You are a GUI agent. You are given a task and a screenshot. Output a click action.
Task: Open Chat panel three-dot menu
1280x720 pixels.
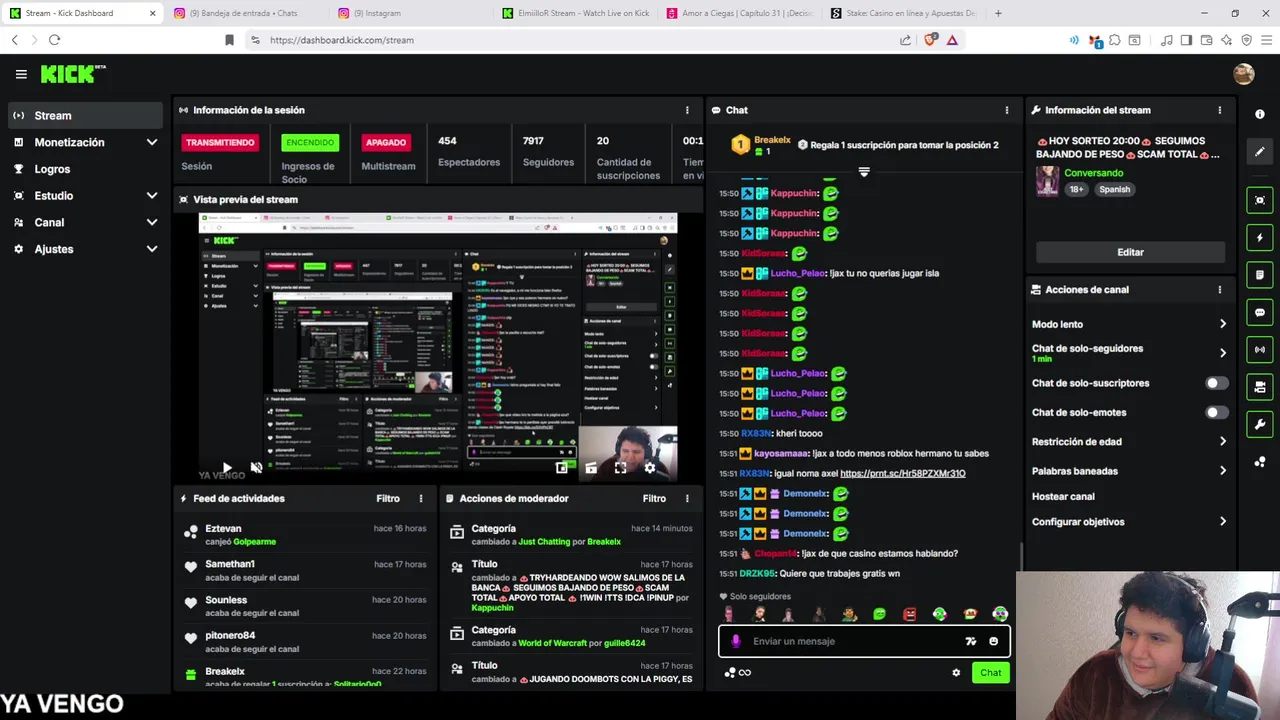(1007, 110)
